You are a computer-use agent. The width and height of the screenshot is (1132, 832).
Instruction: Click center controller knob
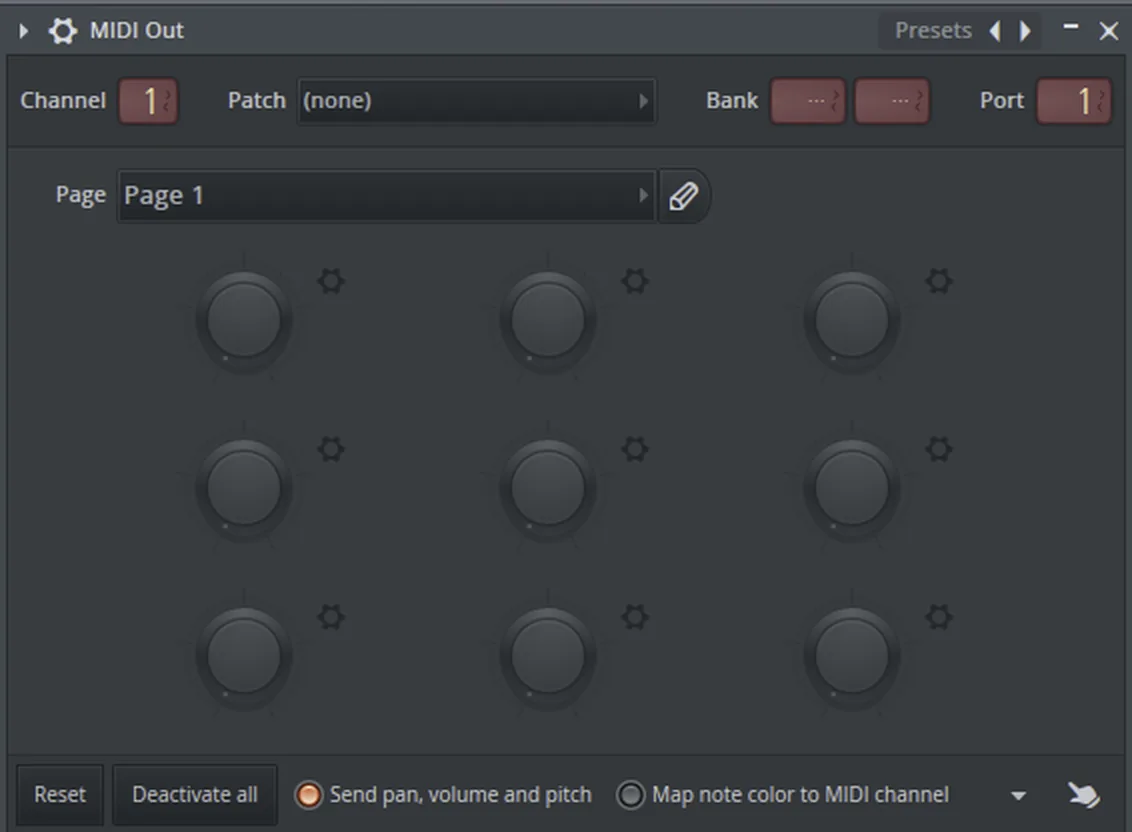(x=548, y=489)
